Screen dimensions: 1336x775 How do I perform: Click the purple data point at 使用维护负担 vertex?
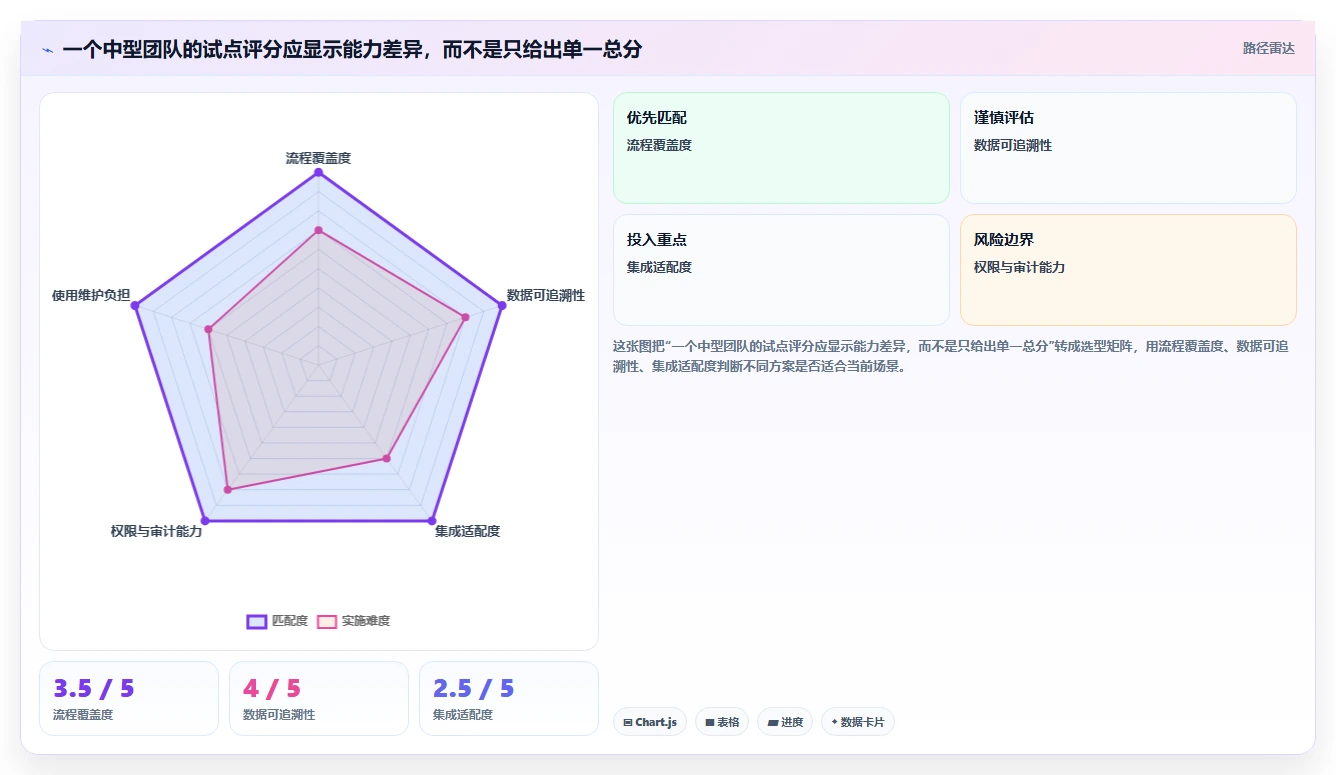(x=136, y=305)
